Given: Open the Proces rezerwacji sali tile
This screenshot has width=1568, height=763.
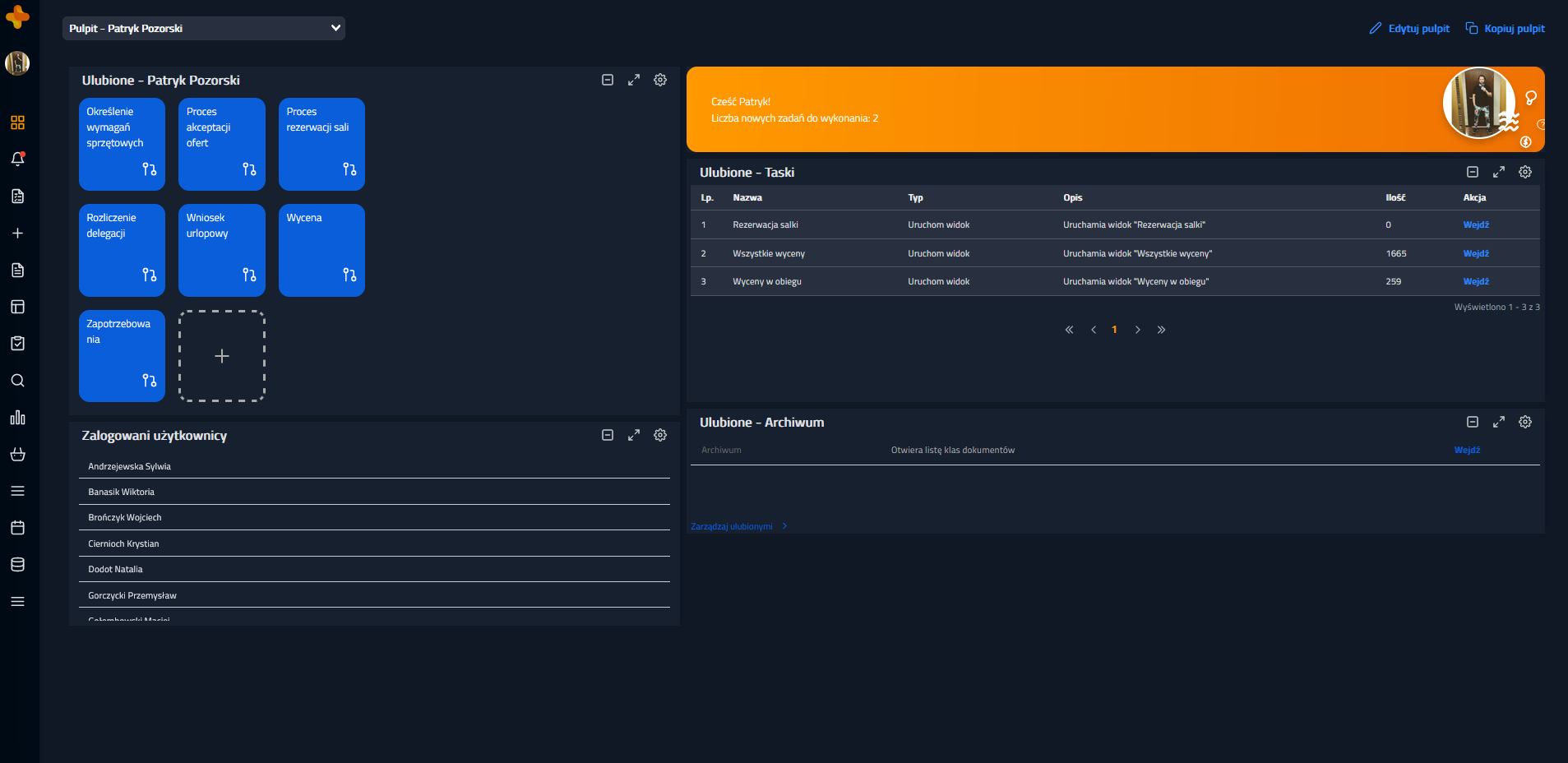Looking at the screenshot, I should click(321, 144).
